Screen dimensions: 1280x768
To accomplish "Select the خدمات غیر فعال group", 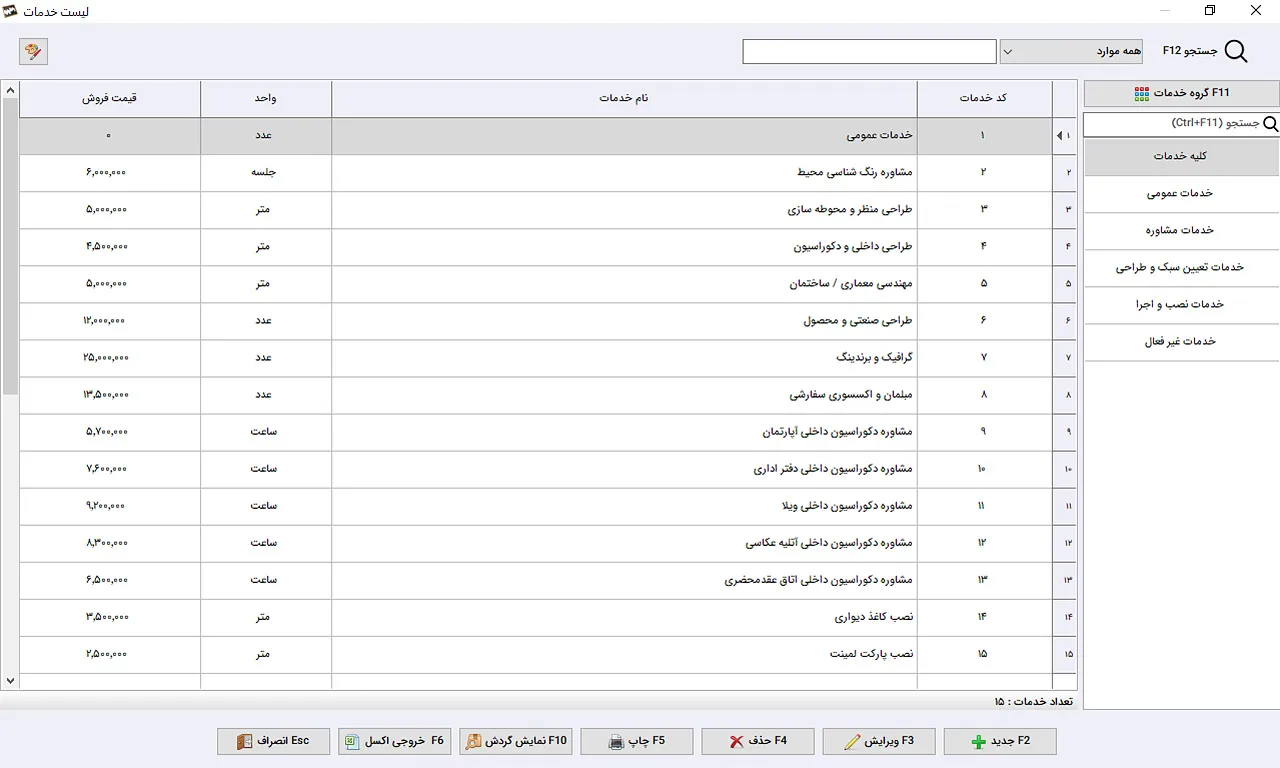I will [x=1181, y=342].
